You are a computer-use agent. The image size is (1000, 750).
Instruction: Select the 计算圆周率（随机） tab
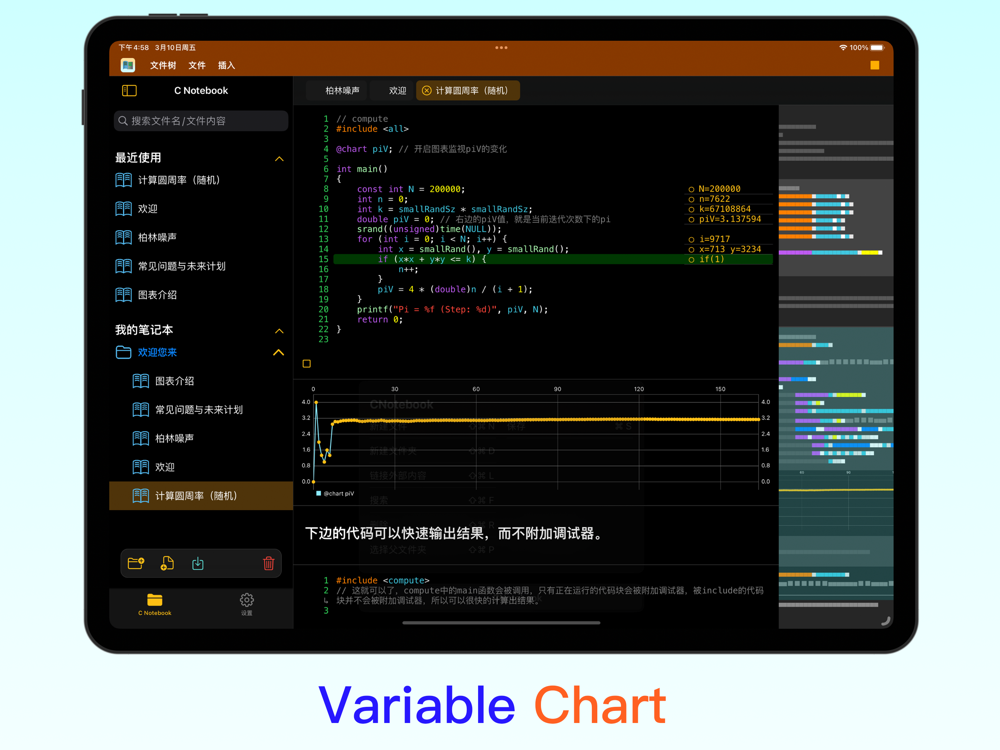468,91
